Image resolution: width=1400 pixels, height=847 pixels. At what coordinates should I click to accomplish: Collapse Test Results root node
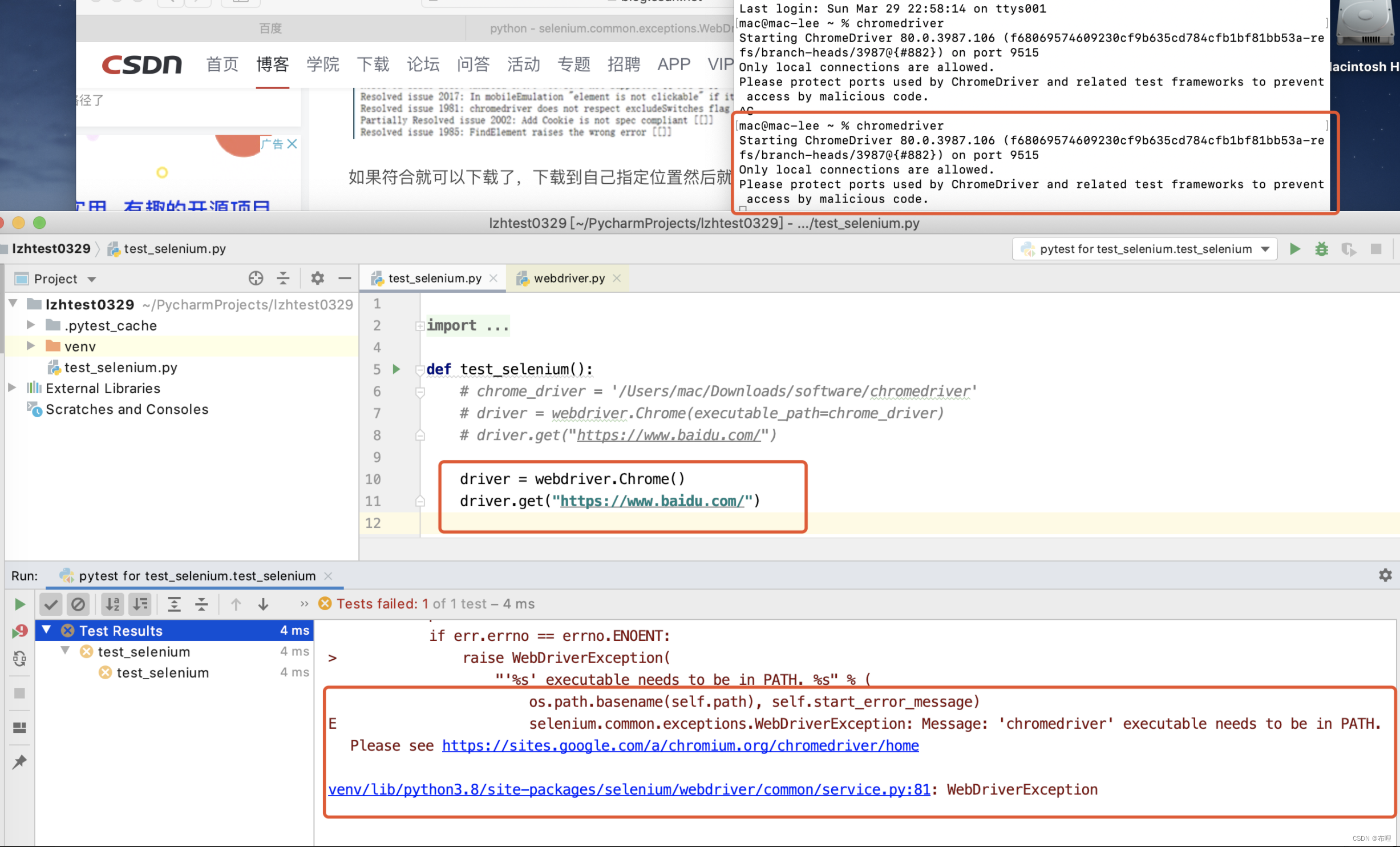47,630
